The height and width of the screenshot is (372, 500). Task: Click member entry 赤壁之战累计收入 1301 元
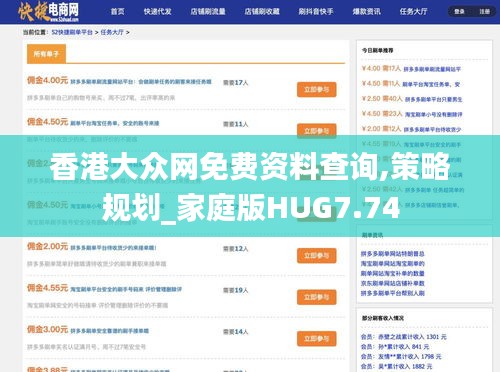point(404,337)
